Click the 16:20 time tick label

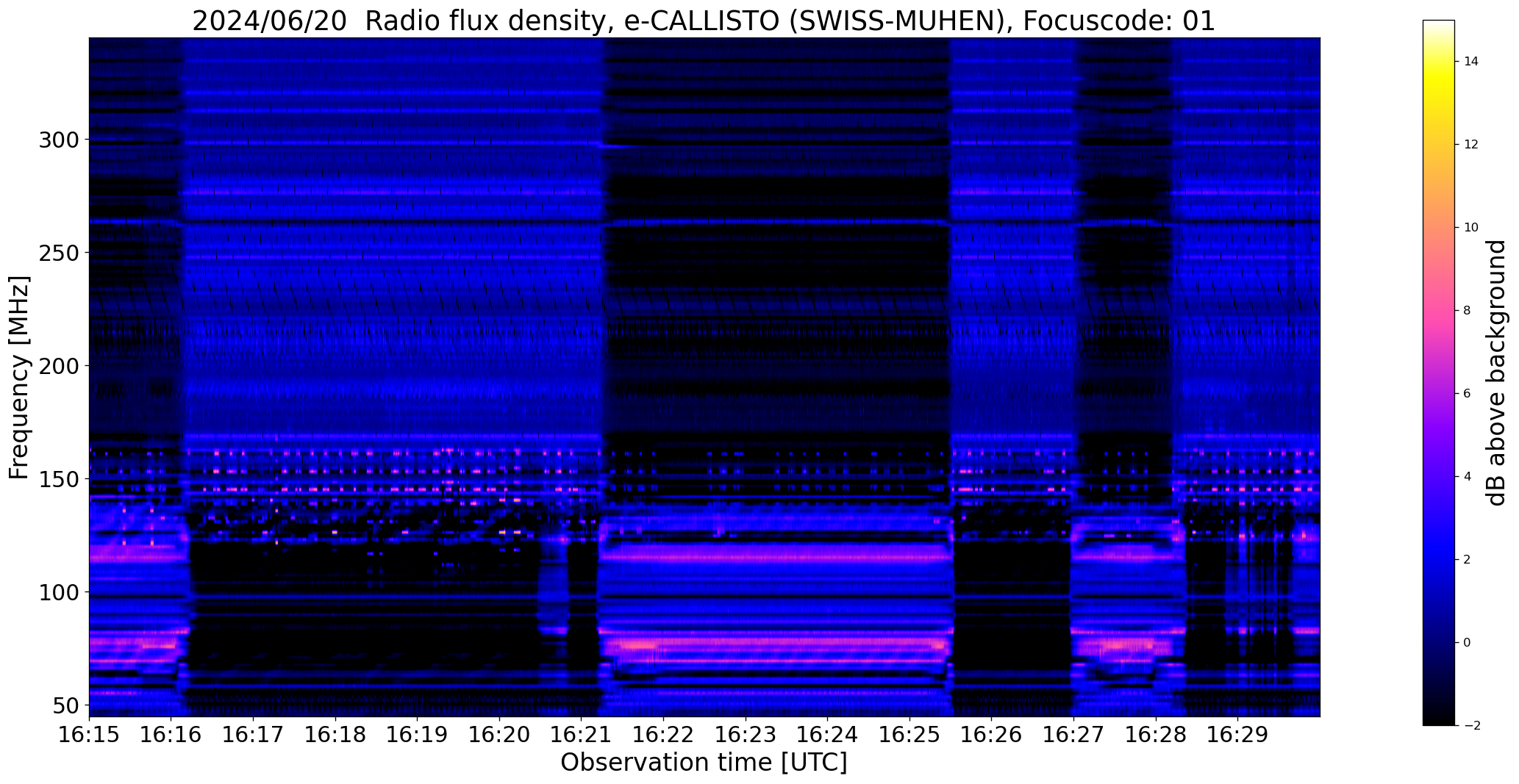click(x=499, y=735)
